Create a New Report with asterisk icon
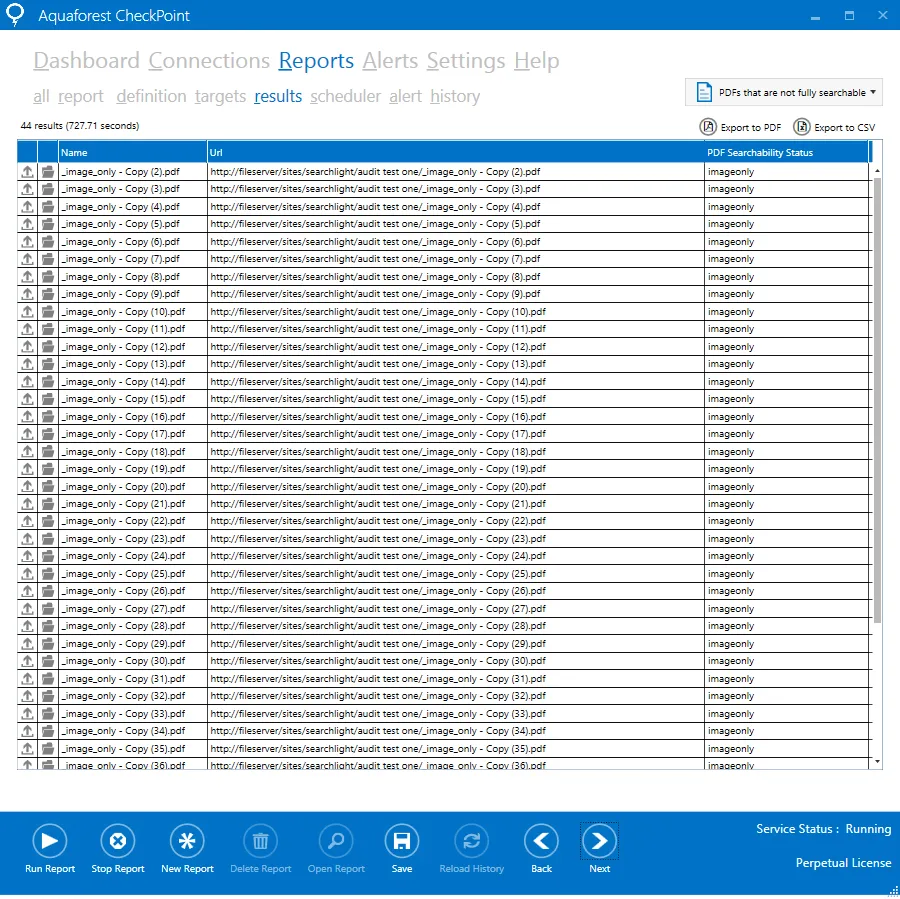The image size is (900, 899). click(x=187, y=840)
